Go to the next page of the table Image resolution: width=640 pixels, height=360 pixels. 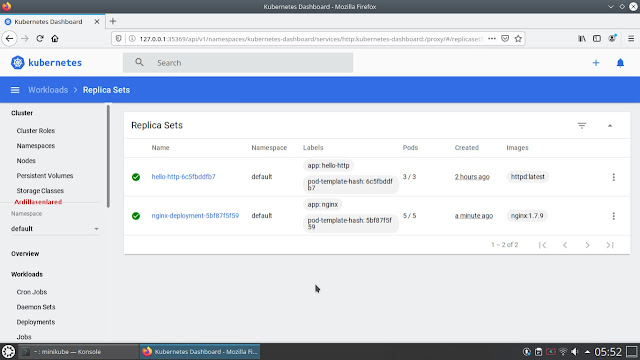point(587,245)
